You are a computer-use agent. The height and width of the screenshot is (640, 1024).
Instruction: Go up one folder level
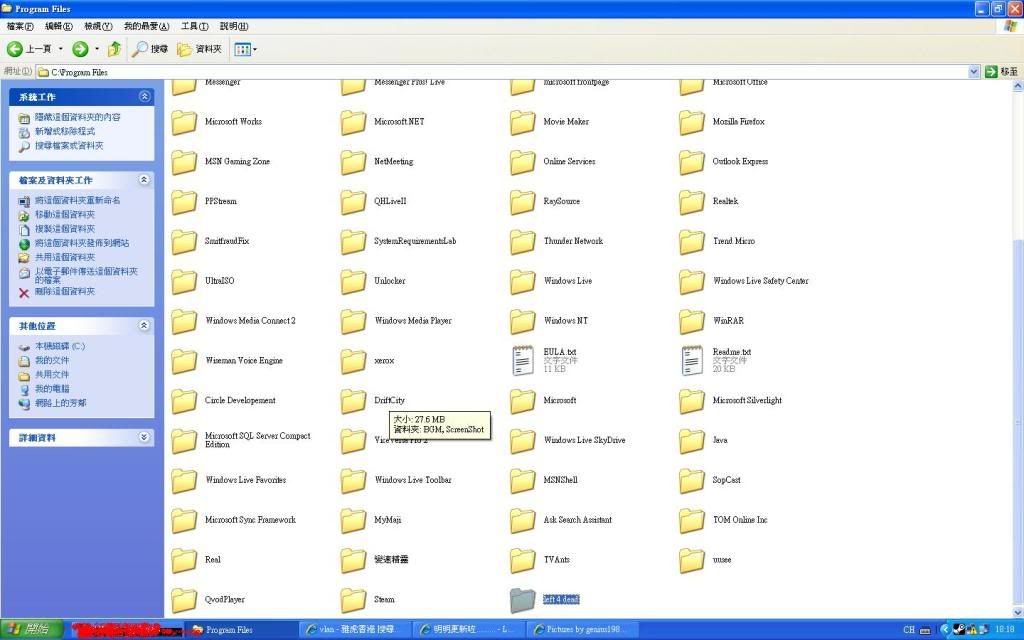(x=114, y=49)
